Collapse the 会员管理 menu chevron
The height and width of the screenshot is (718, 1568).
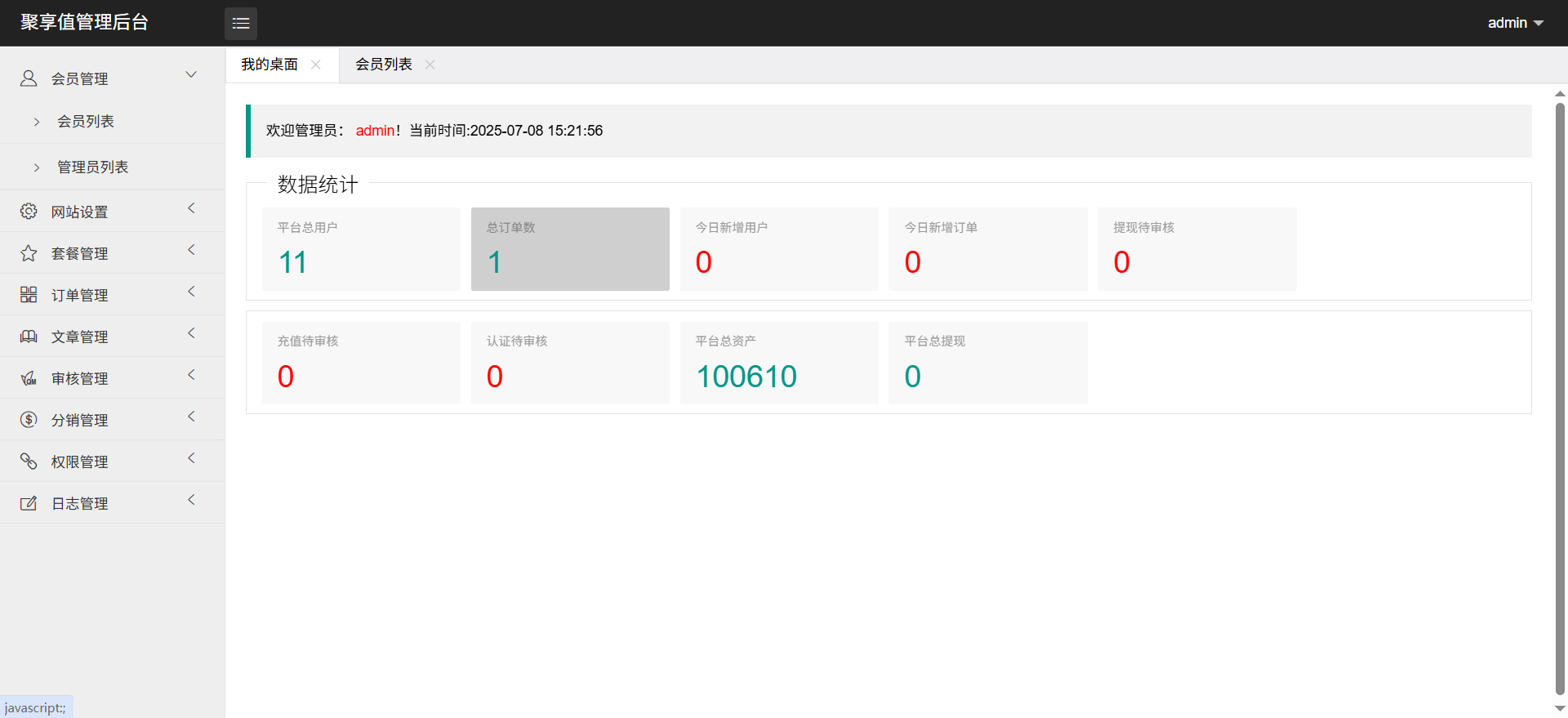point(191,75)
